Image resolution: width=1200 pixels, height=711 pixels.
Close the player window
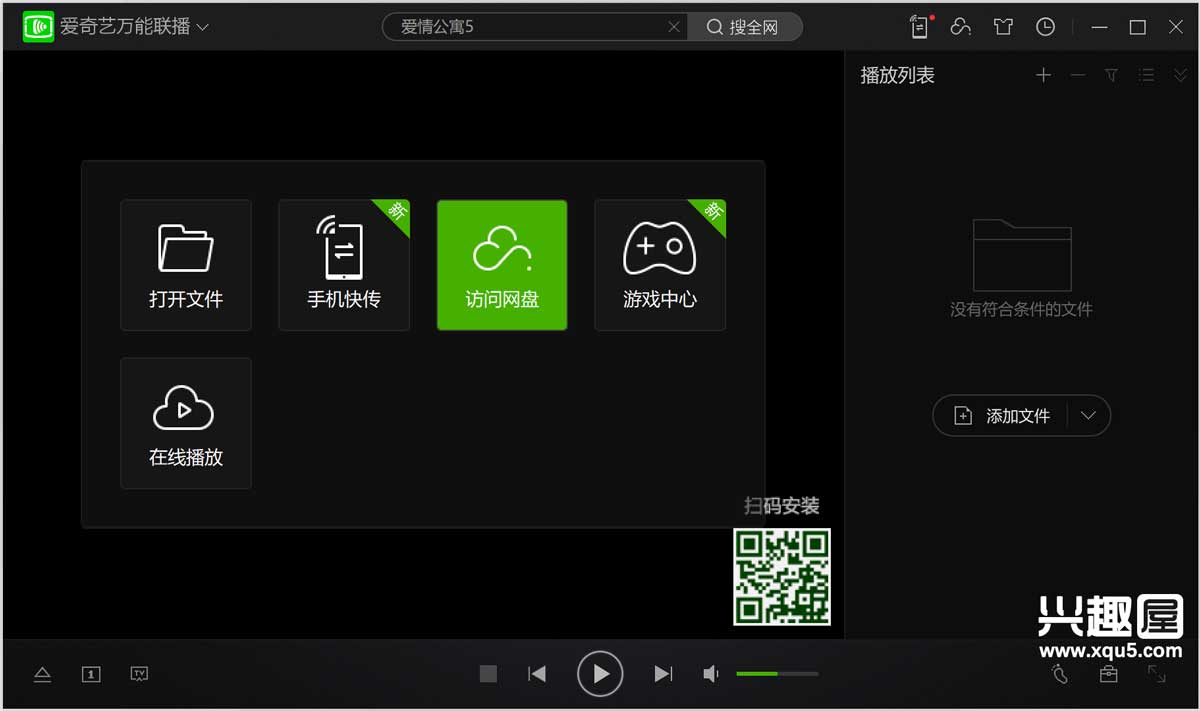[1176, 27]
